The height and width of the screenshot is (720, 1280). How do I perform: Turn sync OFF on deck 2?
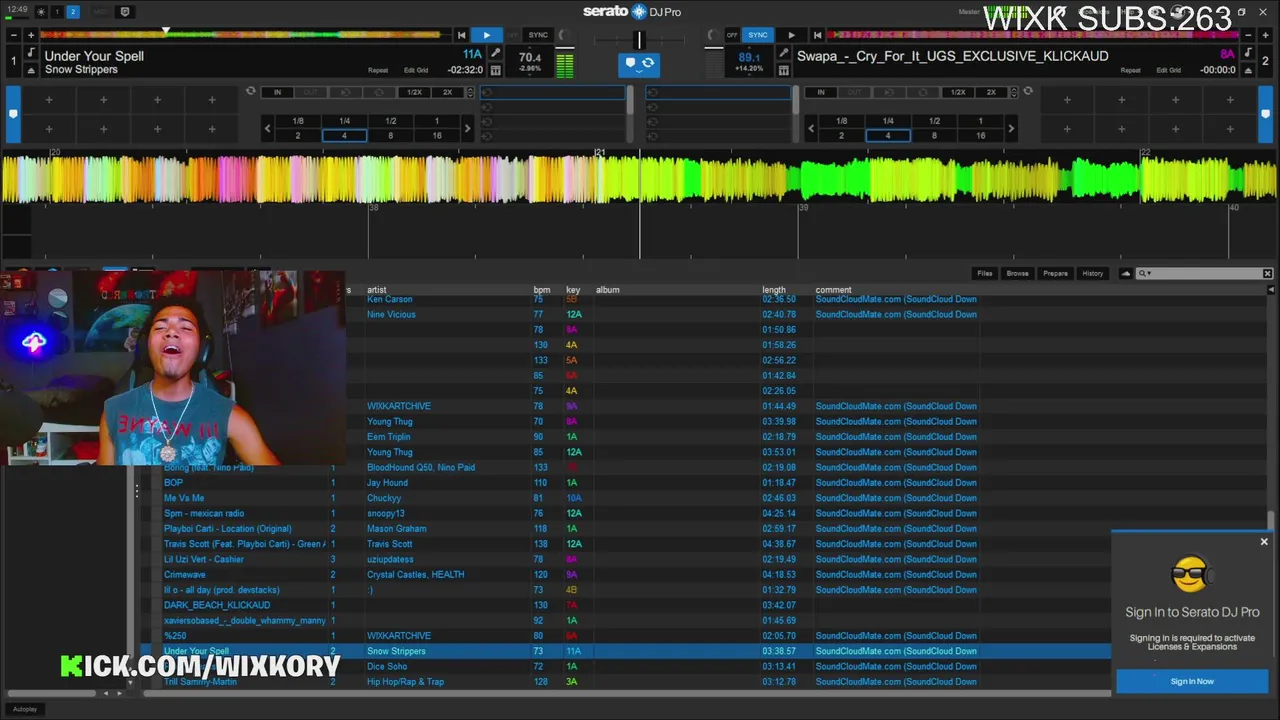tap(732, 35)
